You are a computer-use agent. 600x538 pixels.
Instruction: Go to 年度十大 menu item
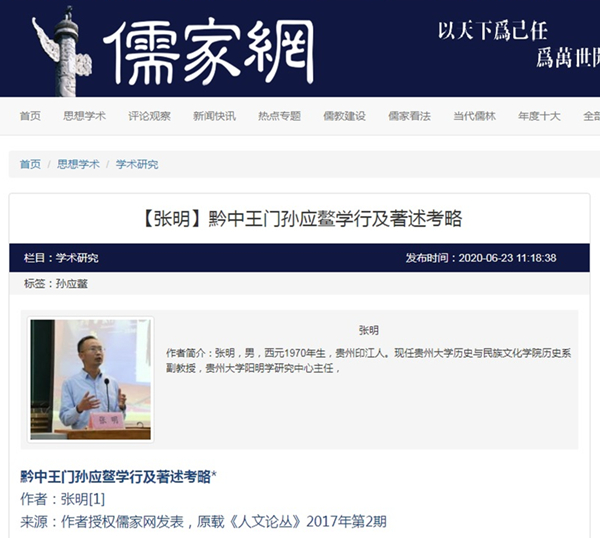tap(539, 116)
